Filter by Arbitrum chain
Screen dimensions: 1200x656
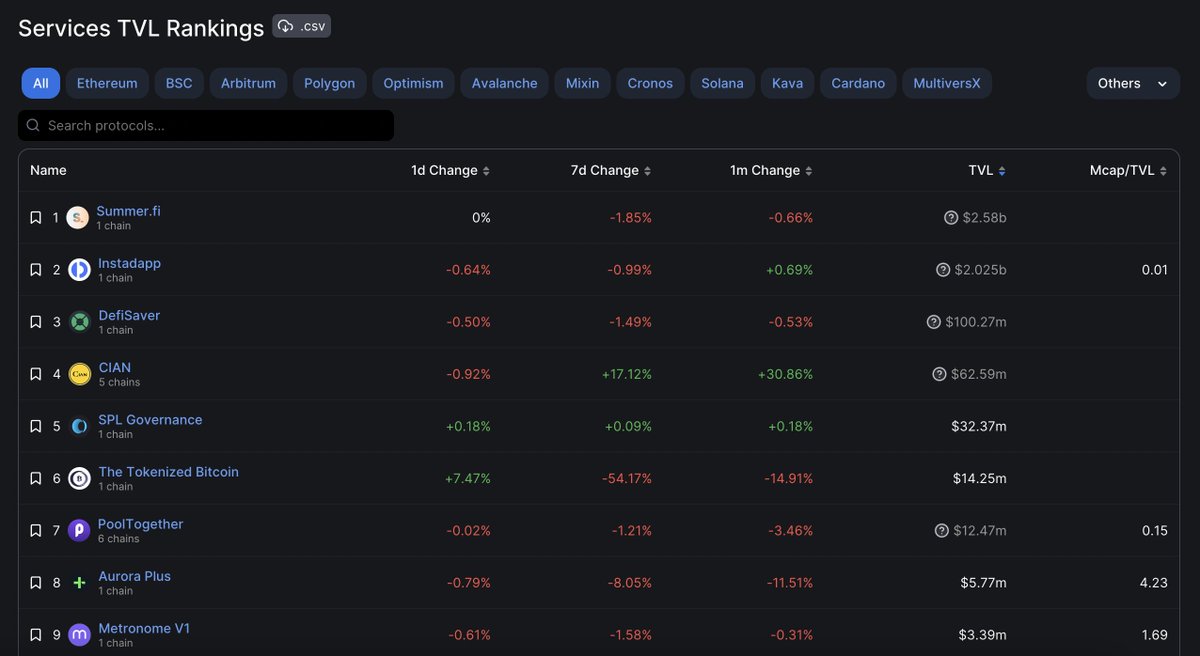coord(248,83)
